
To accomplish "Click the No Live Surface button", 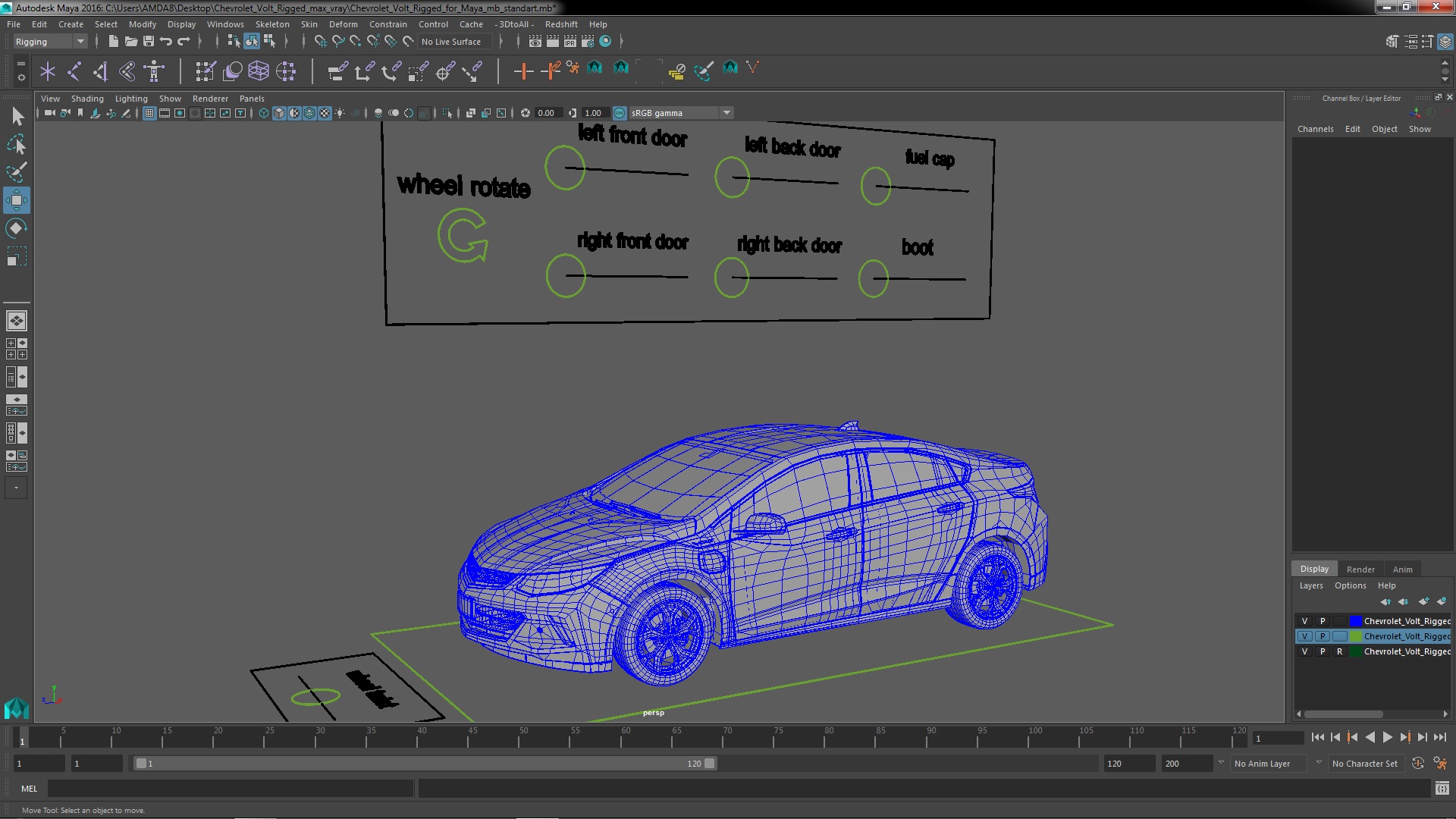I will click(x=450, y=42).
